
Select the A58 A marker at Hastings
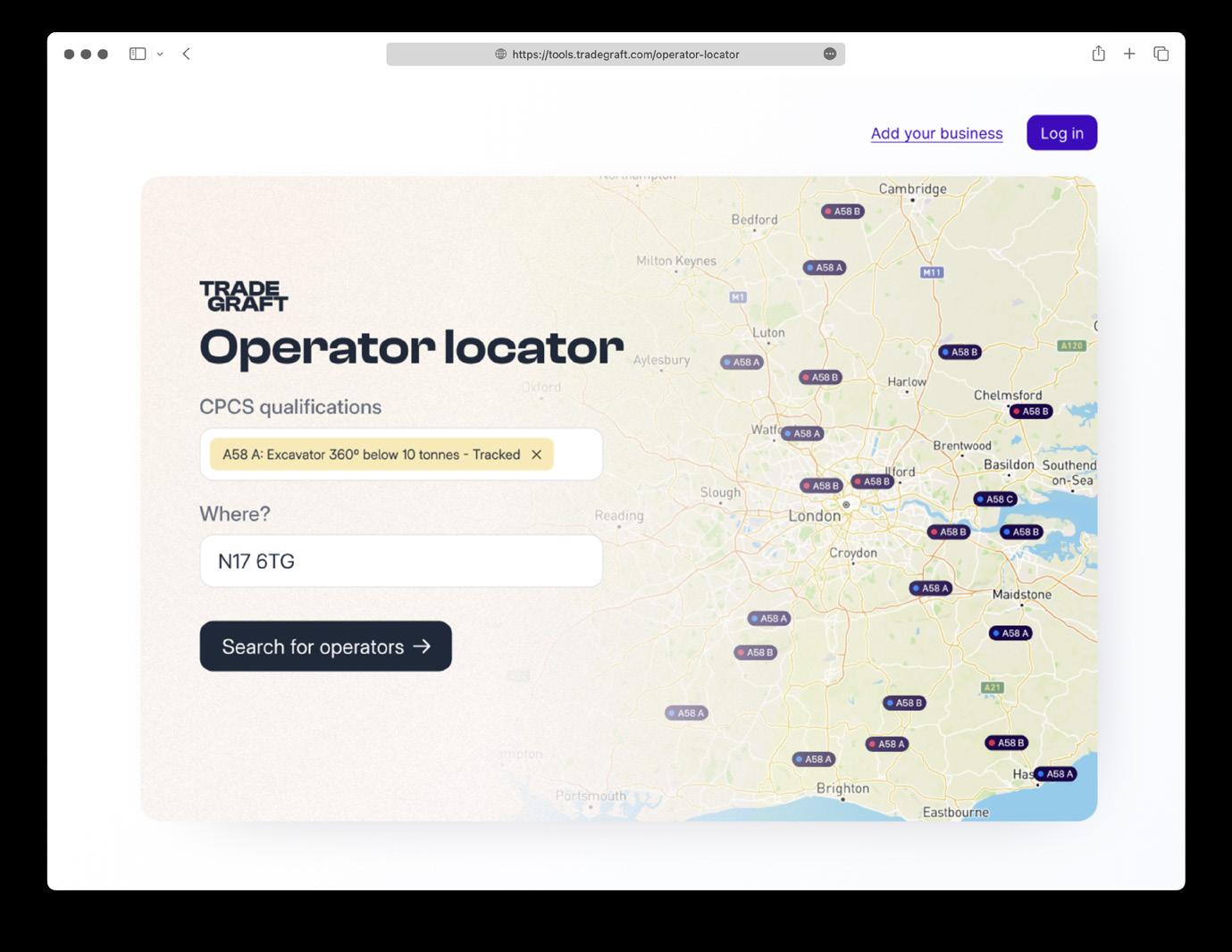[x=1054, y=774]
